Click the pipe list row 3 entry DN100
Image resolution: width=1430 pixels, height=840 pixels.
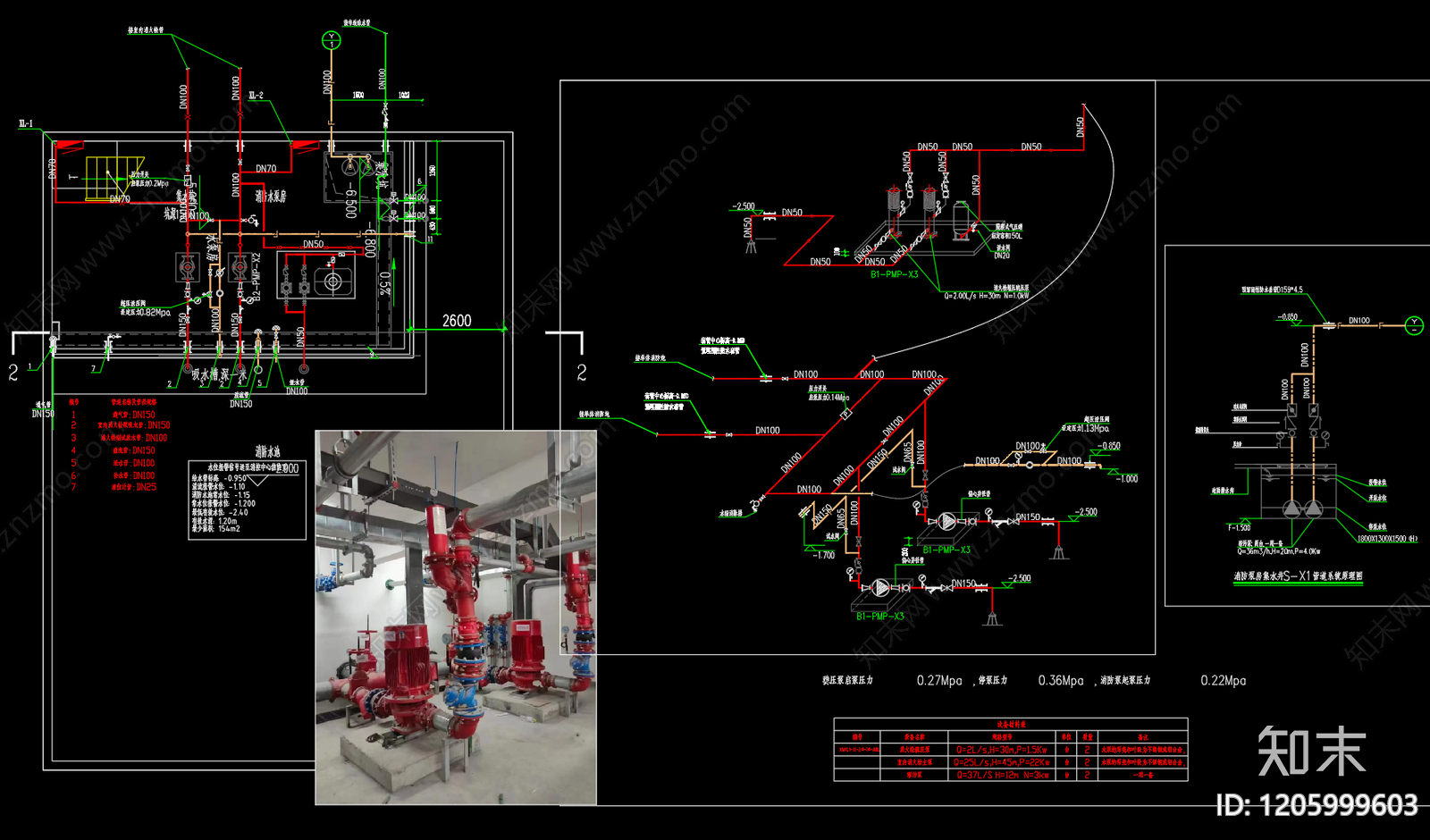156,438
